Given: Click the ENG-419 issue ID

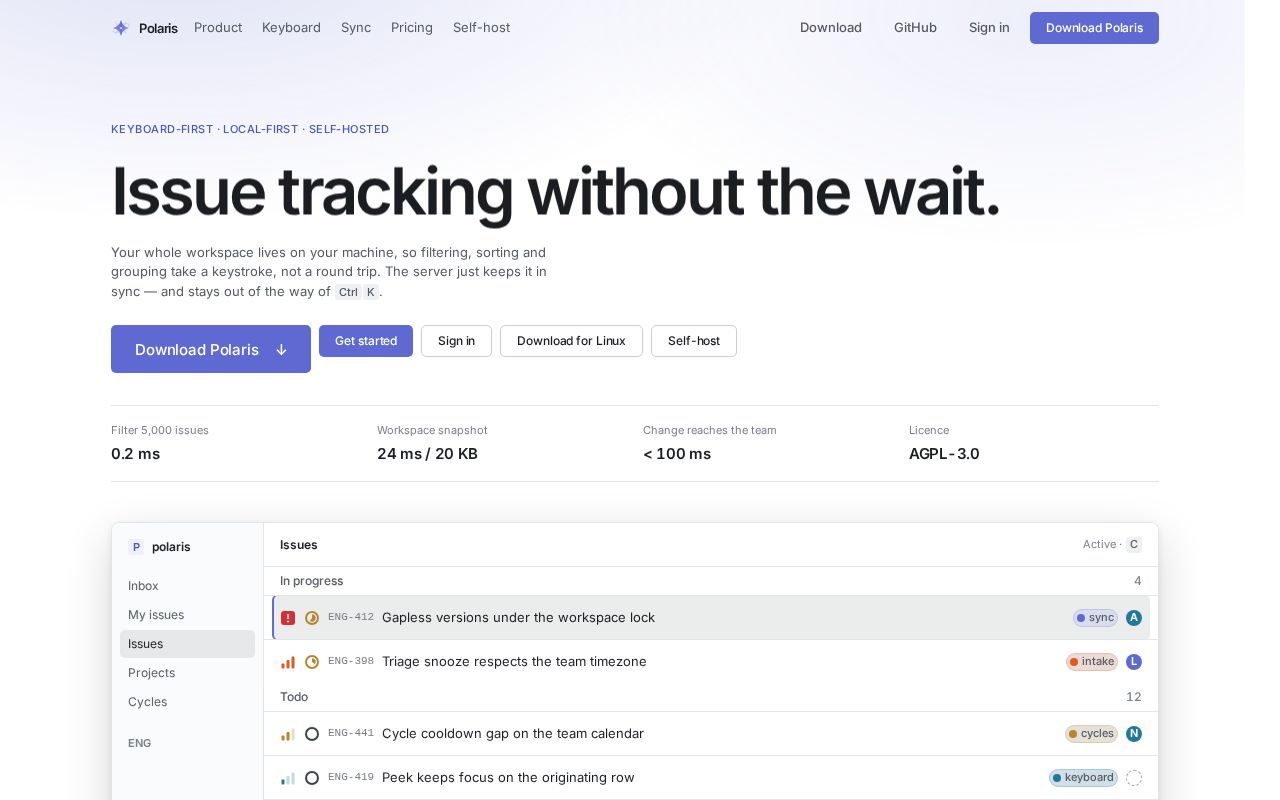Looking at the screenshot, I should 351,778.
